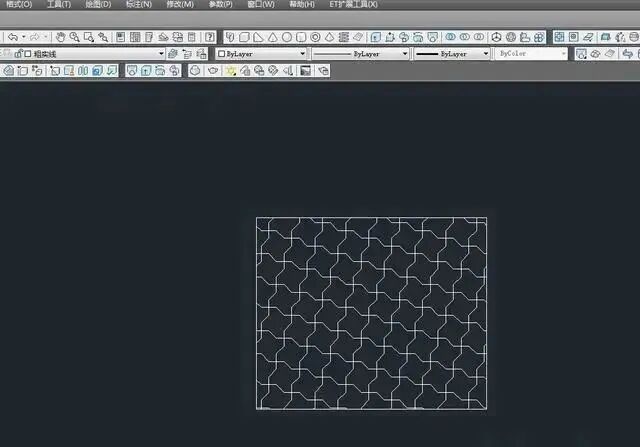Viewport: 640px width, 447px height.
Task: Open the QuickCalc calculator icon
Action: (x=191, y=37)
